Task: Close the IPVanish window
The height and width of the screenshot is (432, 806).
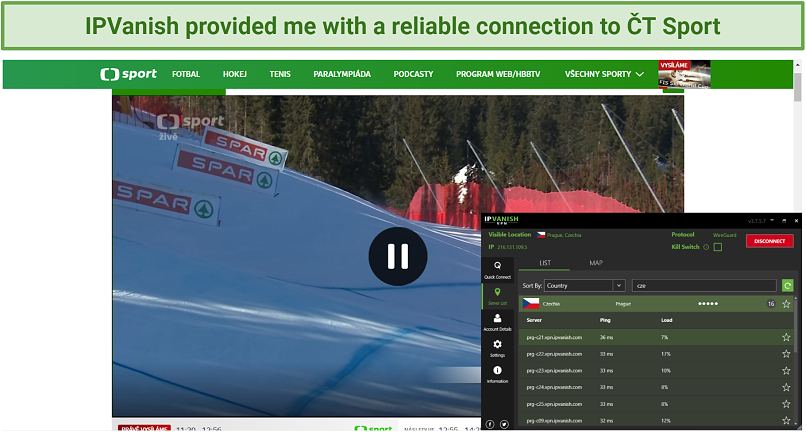Action: pos(796,221)
